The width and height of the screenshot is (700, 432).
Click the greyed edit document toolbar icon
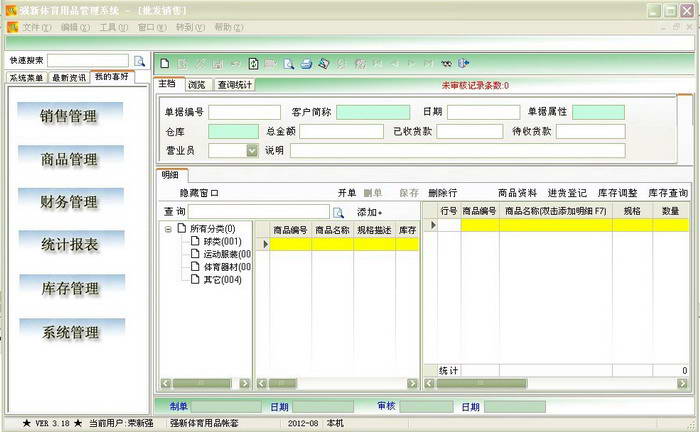click(182, 64)
